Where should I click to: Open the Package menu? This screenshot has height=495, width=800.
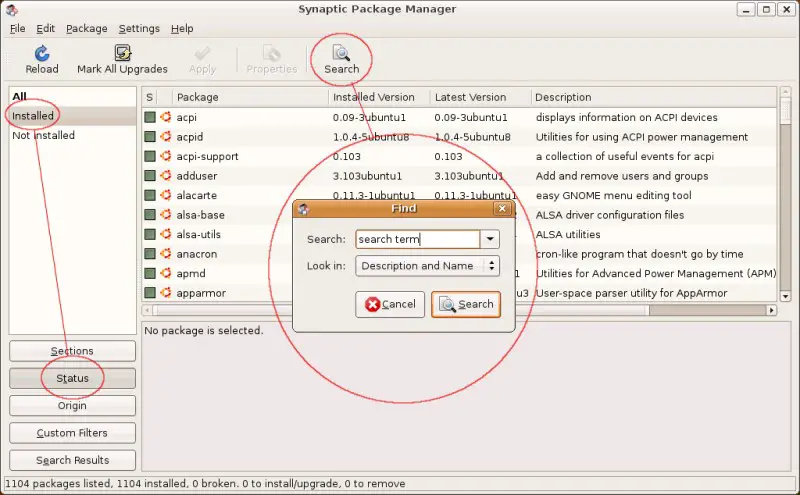(87, 29)
